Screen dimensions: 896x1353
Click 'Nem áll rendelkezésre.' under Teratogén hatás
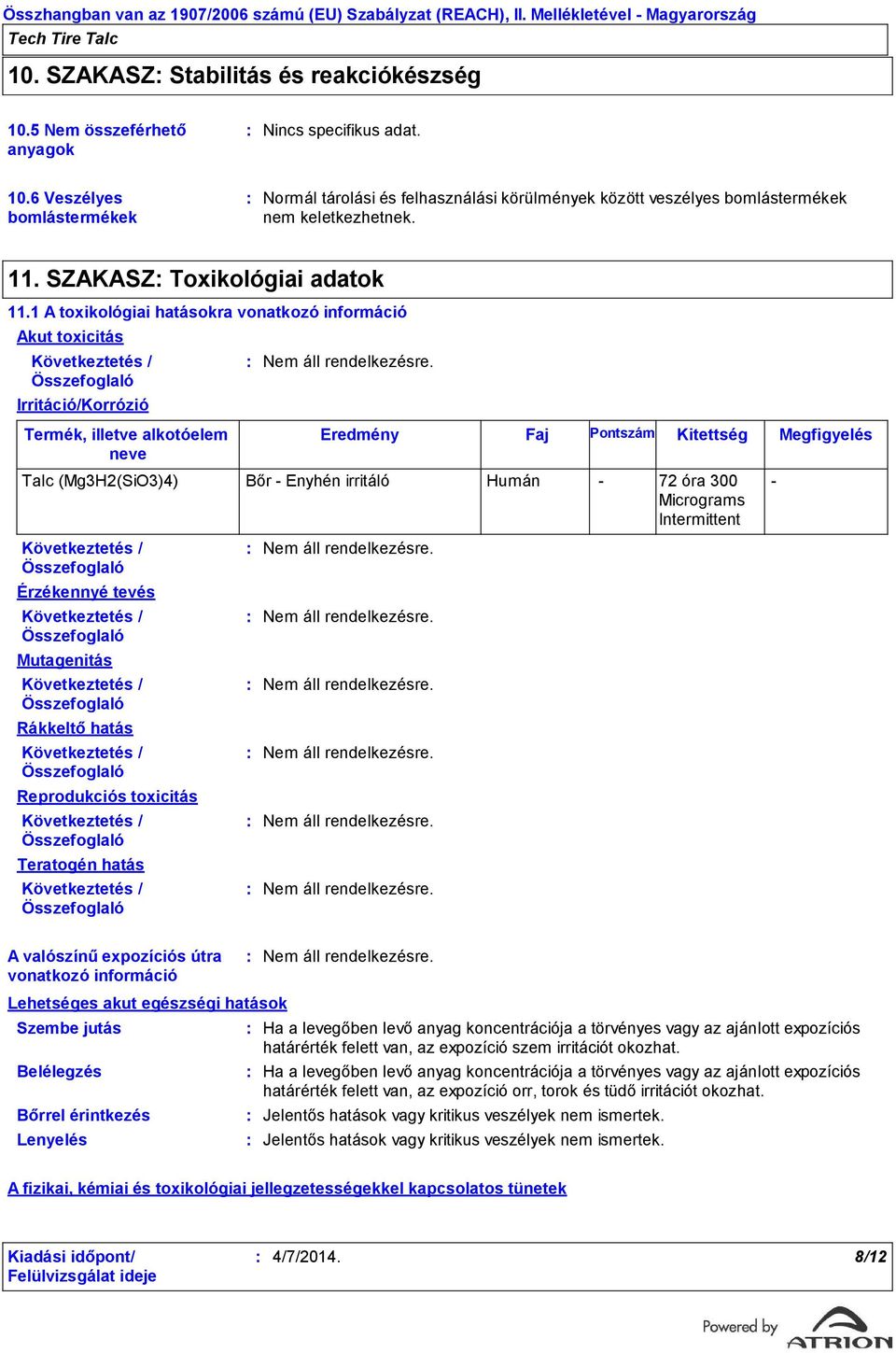point(348,889)
